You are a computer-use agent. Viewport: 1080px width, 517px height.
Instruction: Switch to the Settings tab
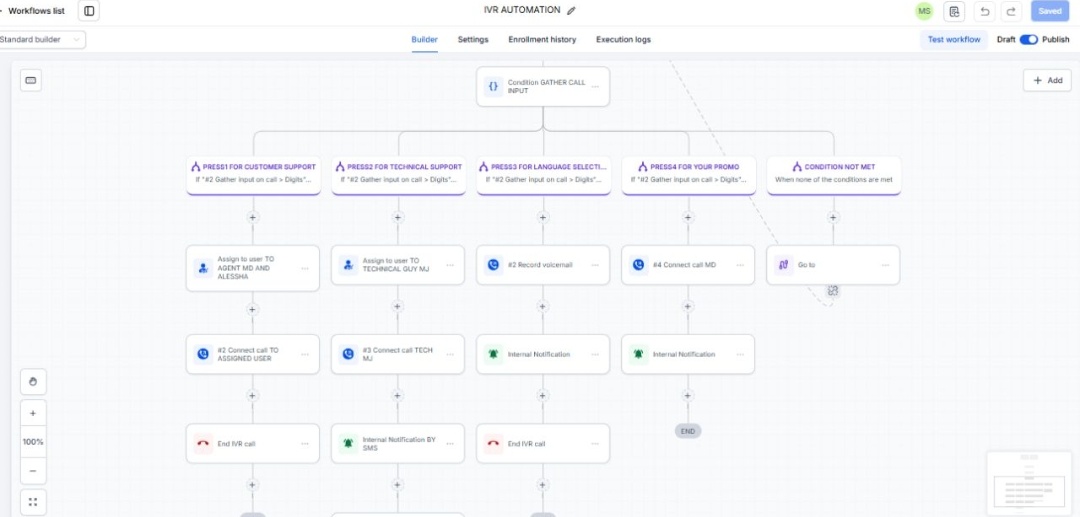(473, 39)
